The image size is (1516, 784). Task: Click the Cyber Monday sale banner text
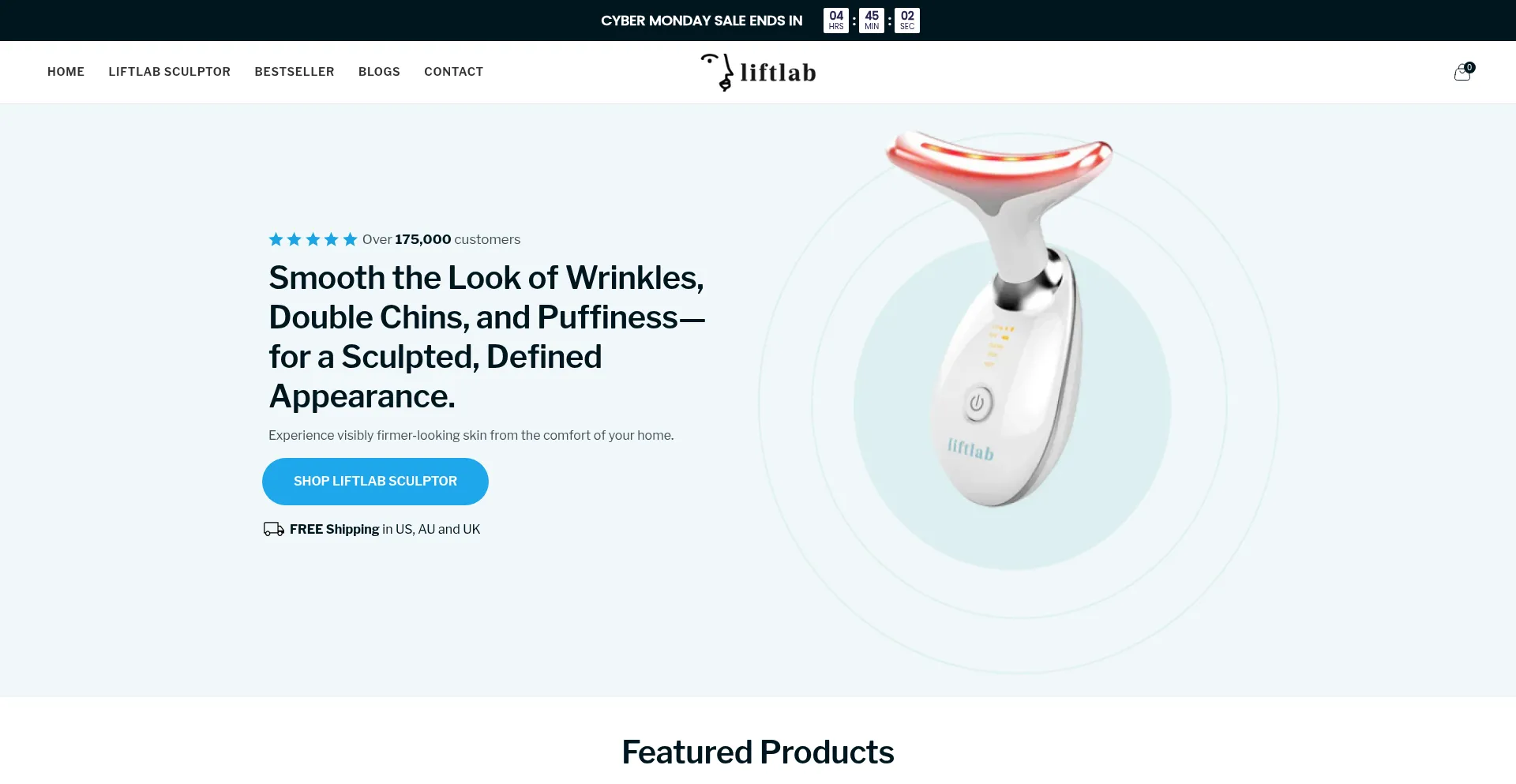(x=701, y=21)
